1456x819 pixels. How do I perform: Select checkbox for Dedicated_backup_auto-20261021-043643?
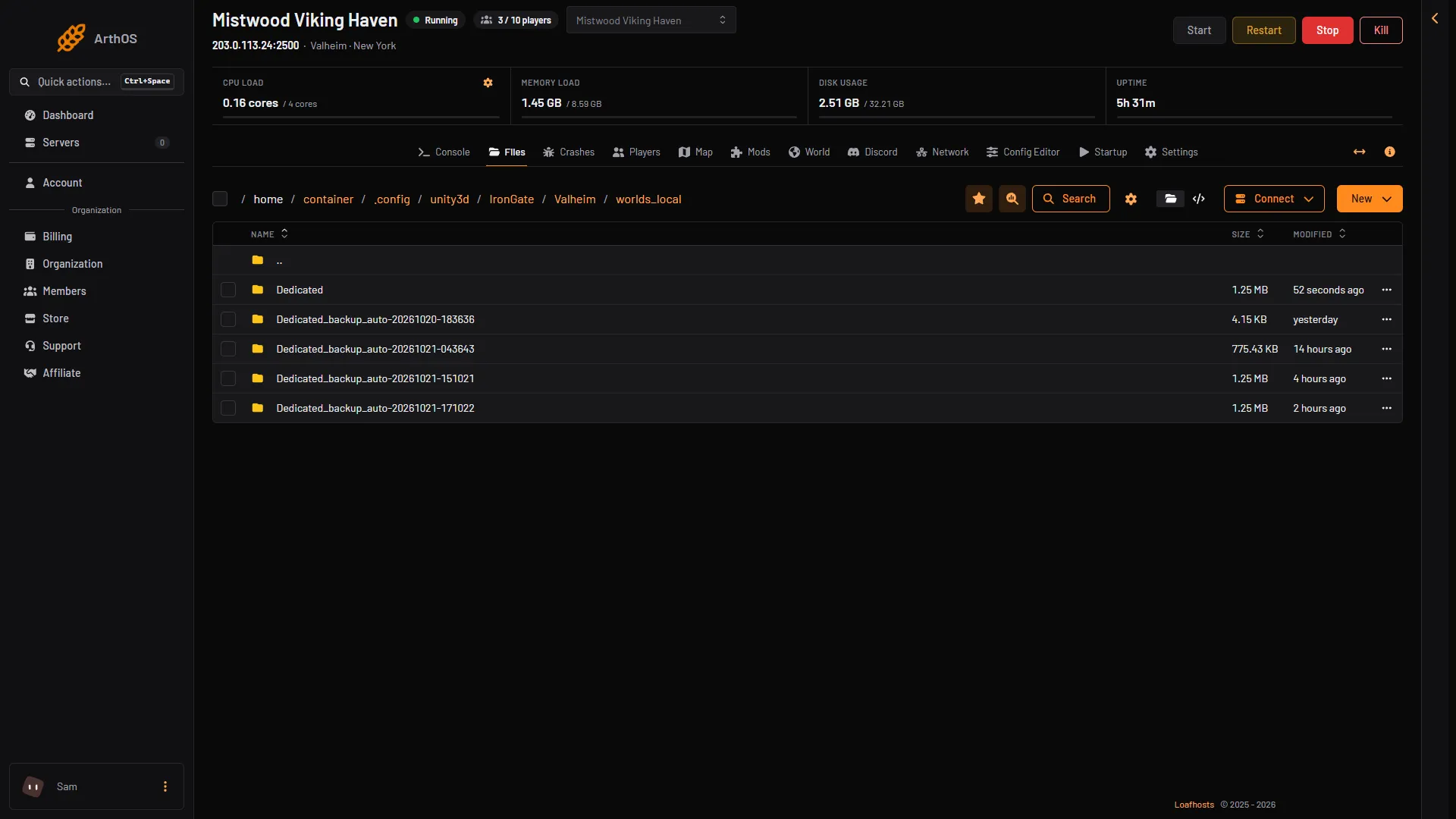pyautogui.click(x=228, y=349)
